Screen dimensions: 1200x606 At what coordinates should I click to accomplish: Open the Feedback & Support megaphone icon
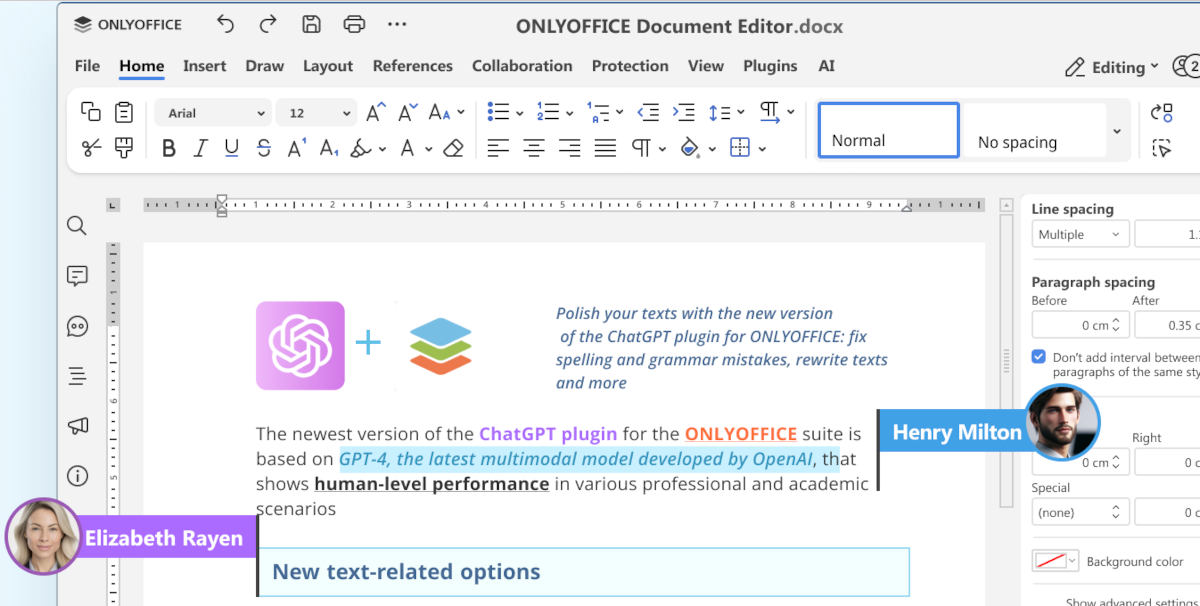point(76,426)
